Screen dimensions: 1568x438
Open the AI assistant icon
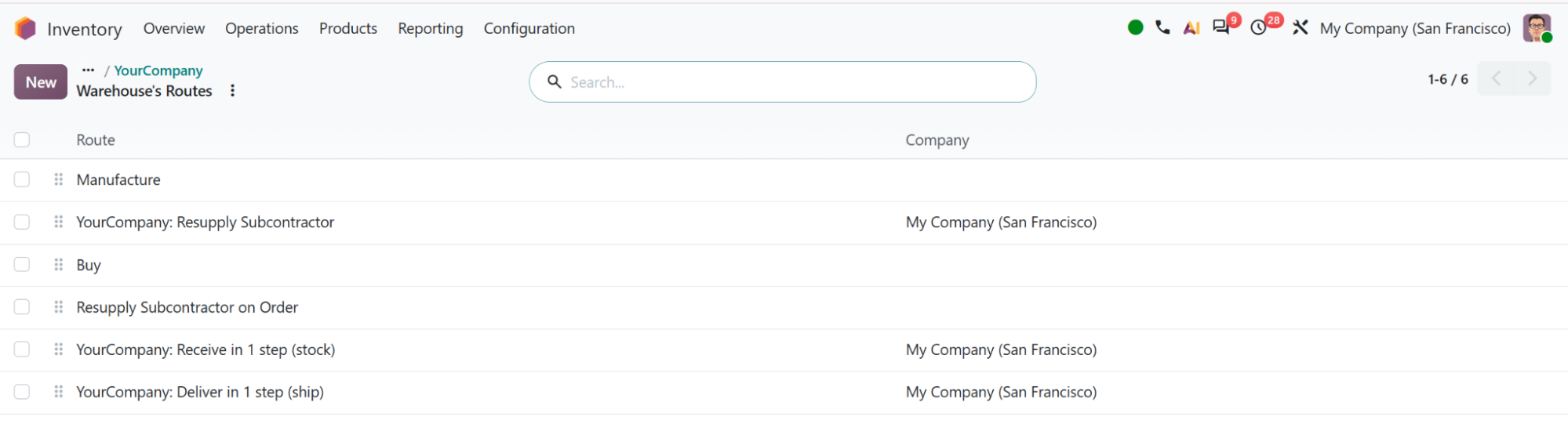click(x=1191, y=28)
